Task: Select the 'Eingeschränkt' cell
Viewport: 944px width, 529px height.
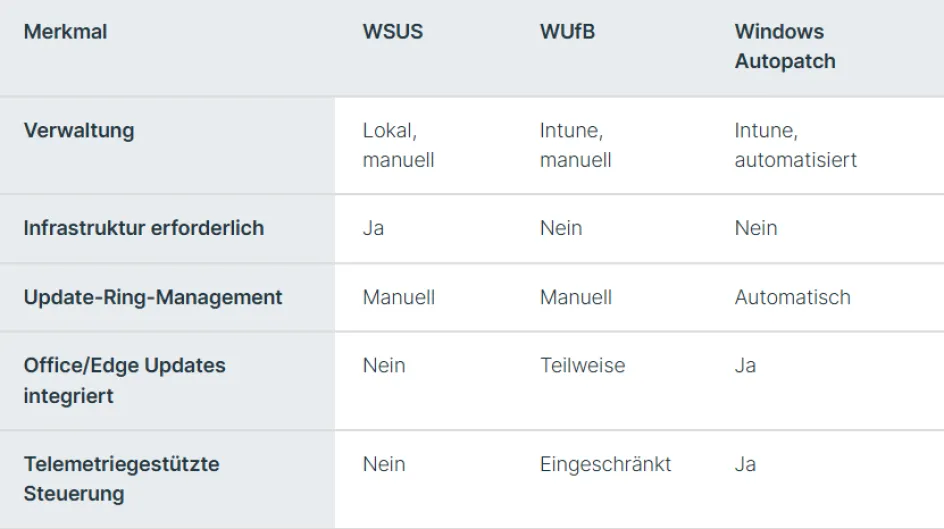Action: pyautogui.click(x=605, y=464)
